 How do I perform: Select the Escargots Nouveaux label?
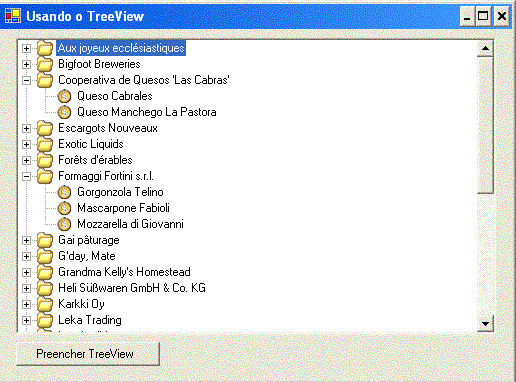coord(108,128)
